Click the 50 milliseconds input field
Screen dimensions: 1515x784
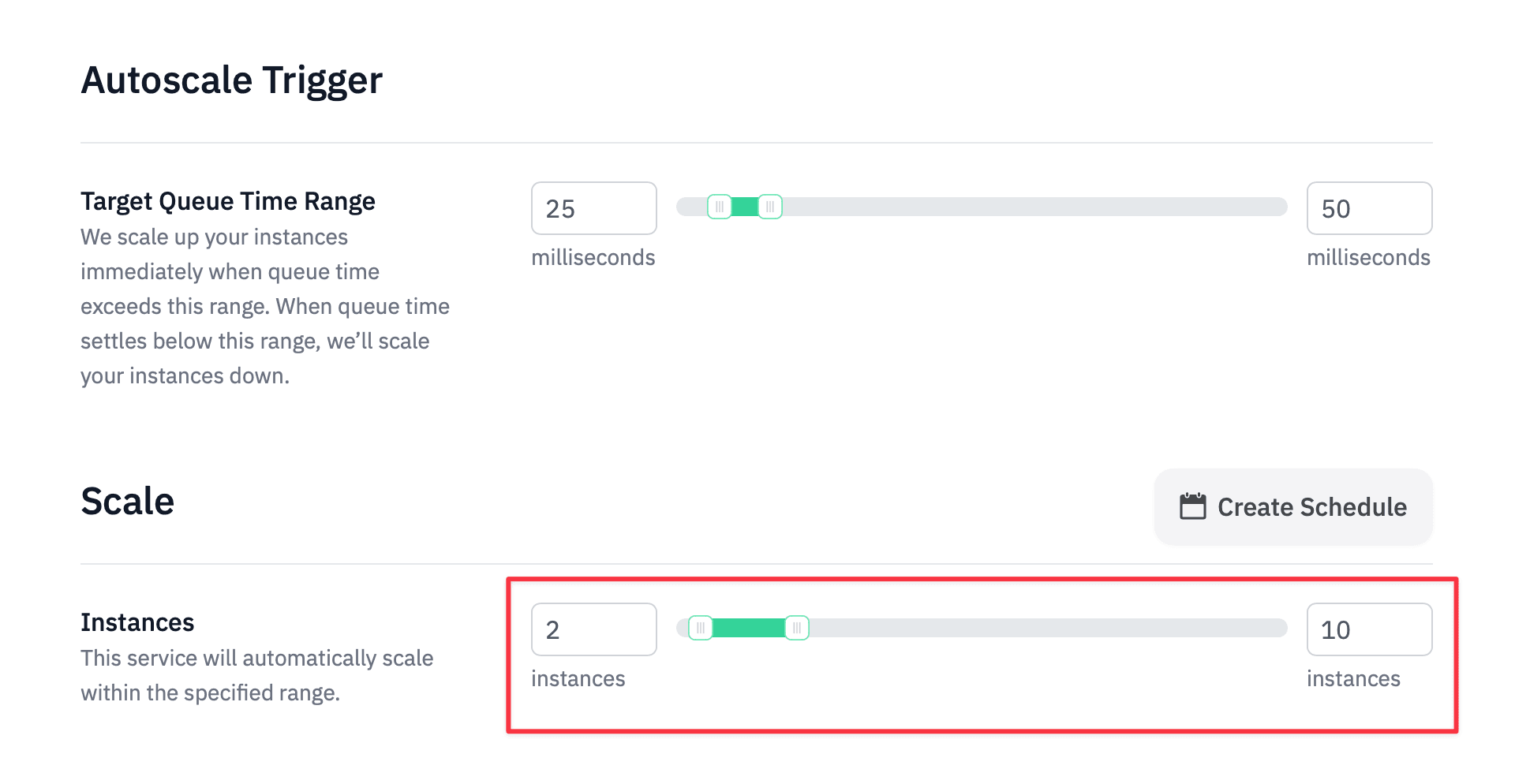coord(1369,208)
